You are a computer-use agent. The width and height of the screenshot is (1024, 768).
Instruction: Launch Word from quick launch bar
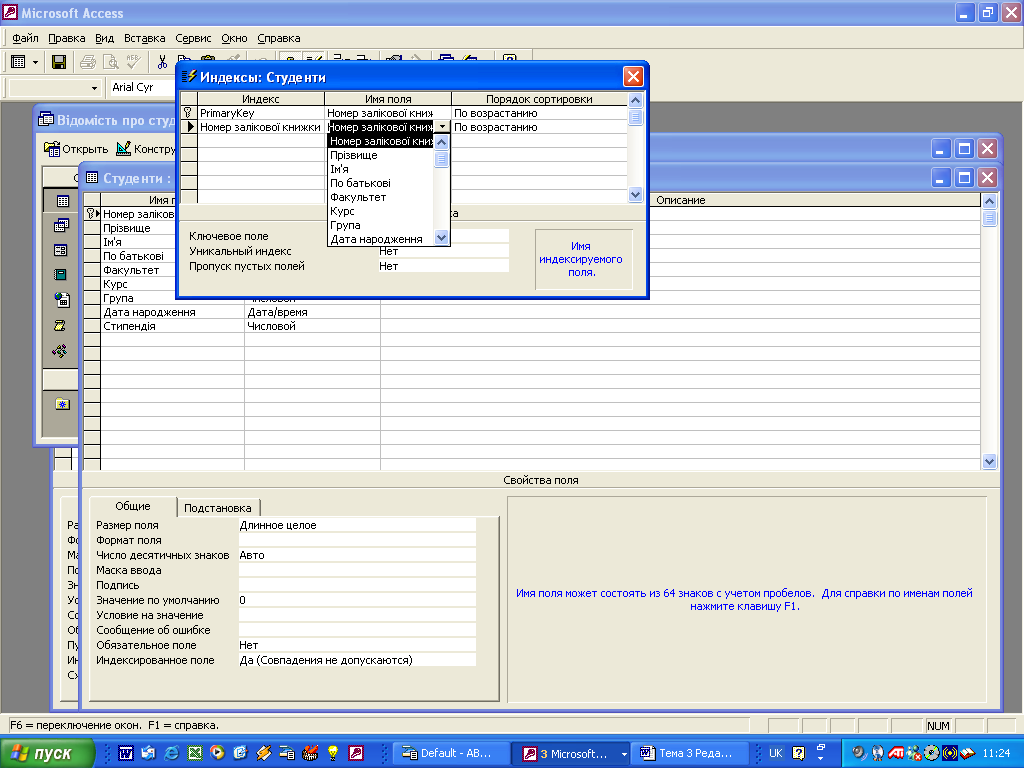click(125, 753)
